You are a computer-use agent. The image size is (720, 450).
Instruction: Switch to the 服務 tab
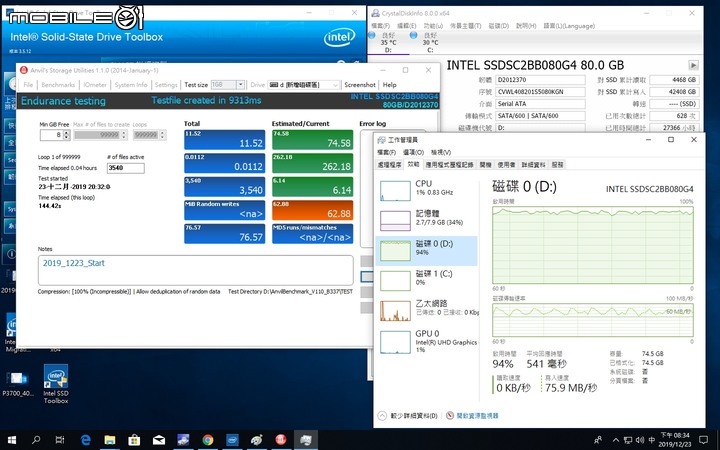[557, 164]
